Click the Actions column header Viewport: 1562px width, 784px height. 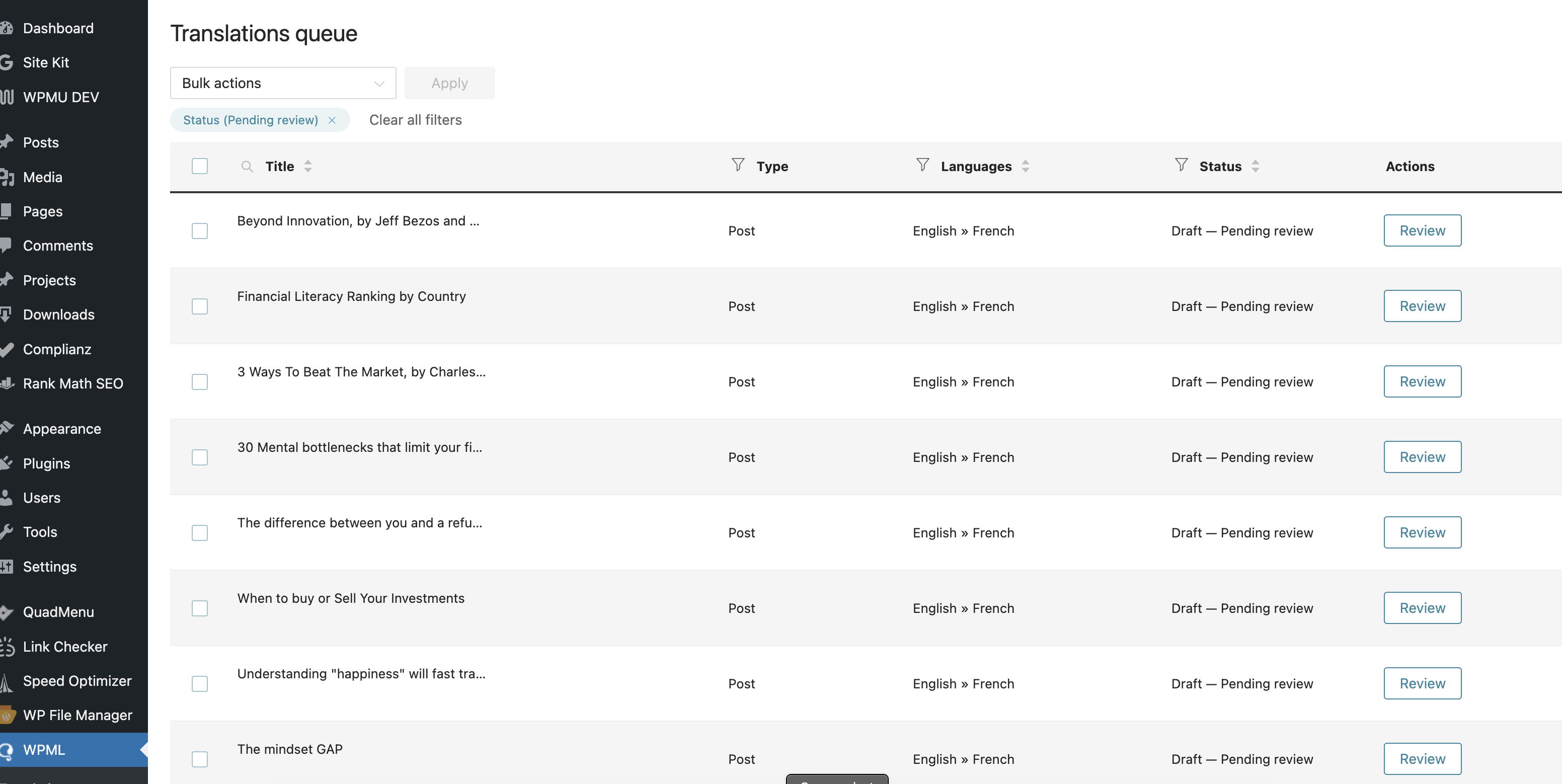coord(1410,166)
